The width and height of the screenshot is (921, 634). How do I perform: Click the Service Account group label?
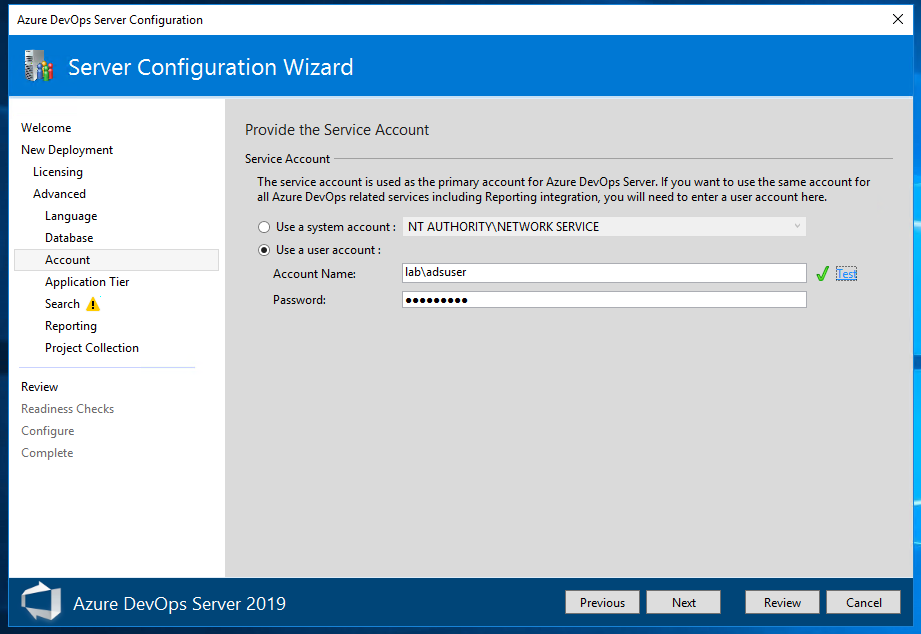pyautogui.click(x=287, y=159)
